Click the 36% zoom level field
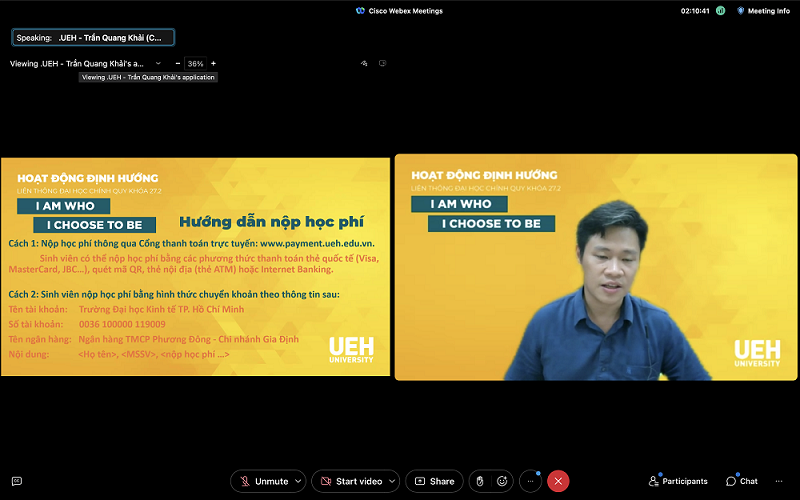The height and width of the screenshot is (500, 800). click(x=195, y=63)
